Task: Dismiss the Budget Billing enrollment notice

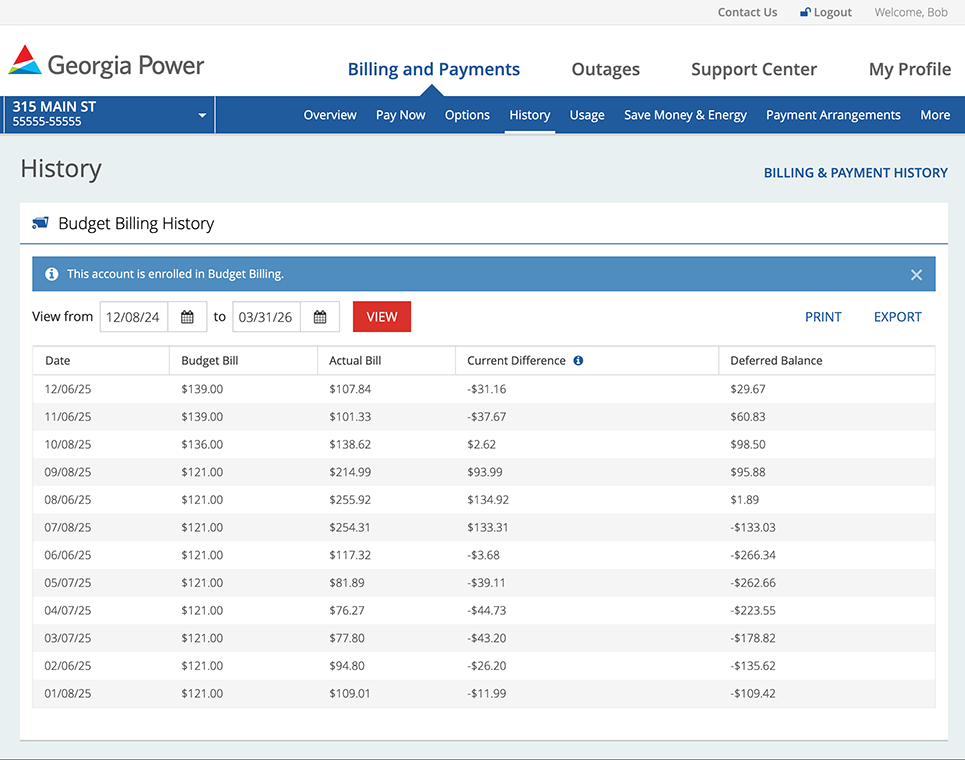Action: click(x=916, y=275)
